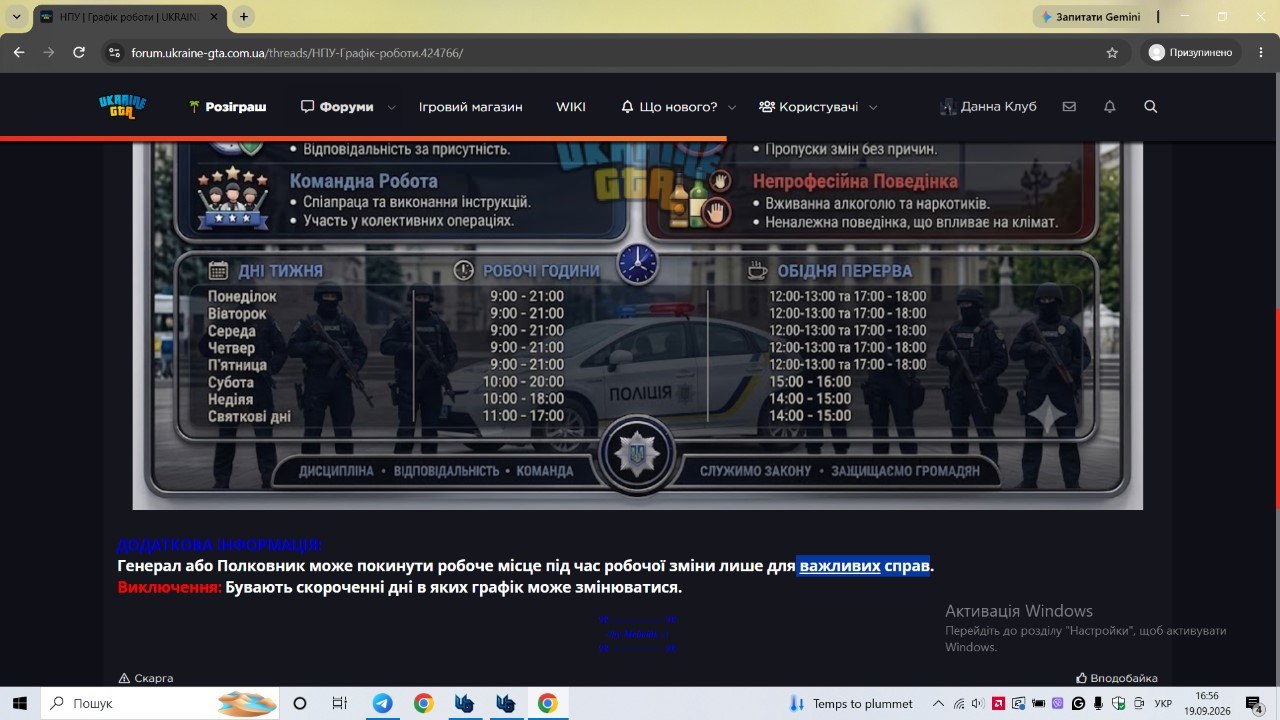Open Windows notification center
Screen dimensions: 1280x720
point(1257,703)
